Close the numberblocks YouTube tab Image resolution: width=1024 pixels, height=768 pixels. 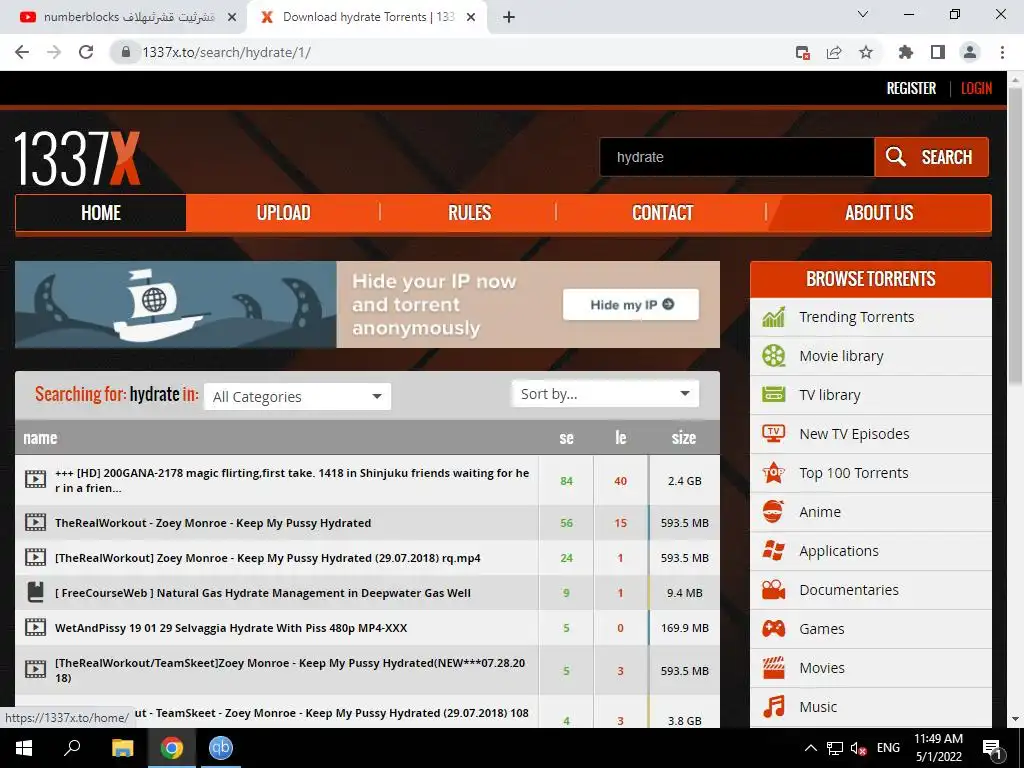(232, 17)
